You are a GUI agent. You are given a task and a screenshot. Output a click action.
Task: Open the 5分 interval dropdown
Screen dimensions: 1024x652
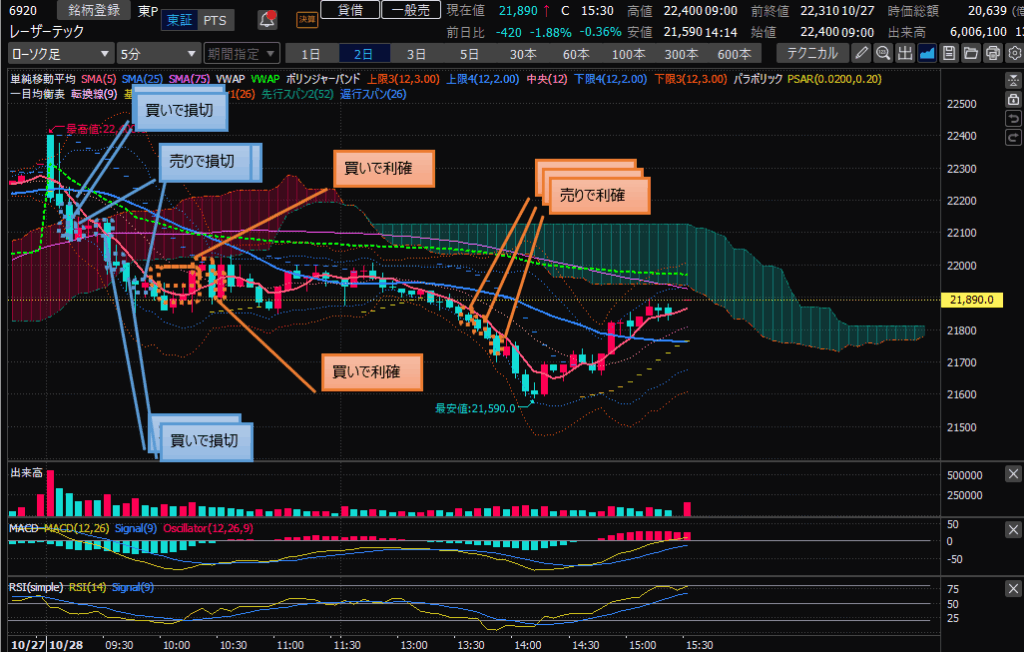[158, 53]
